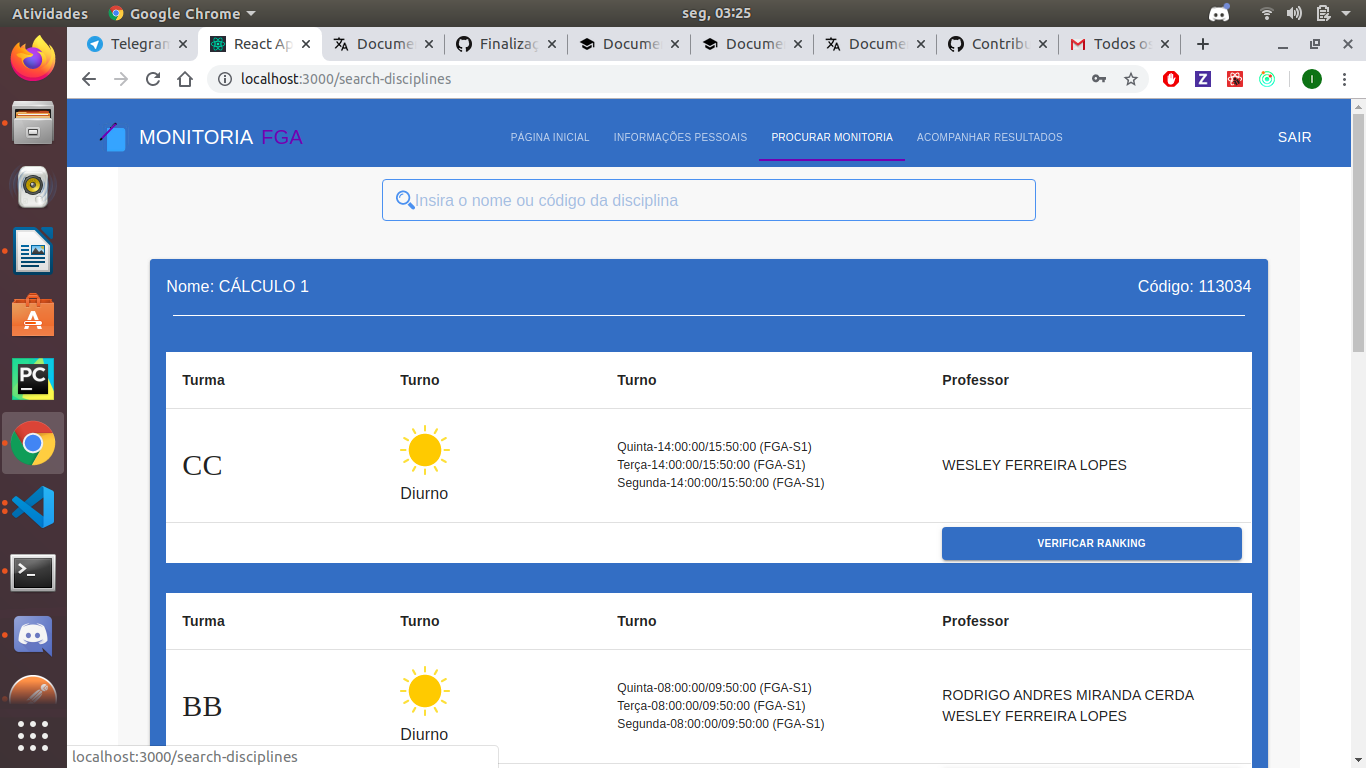Log out with the SAIR button
The width and height of the screenshot is (1366, 768).
(x=1294, y=137)
